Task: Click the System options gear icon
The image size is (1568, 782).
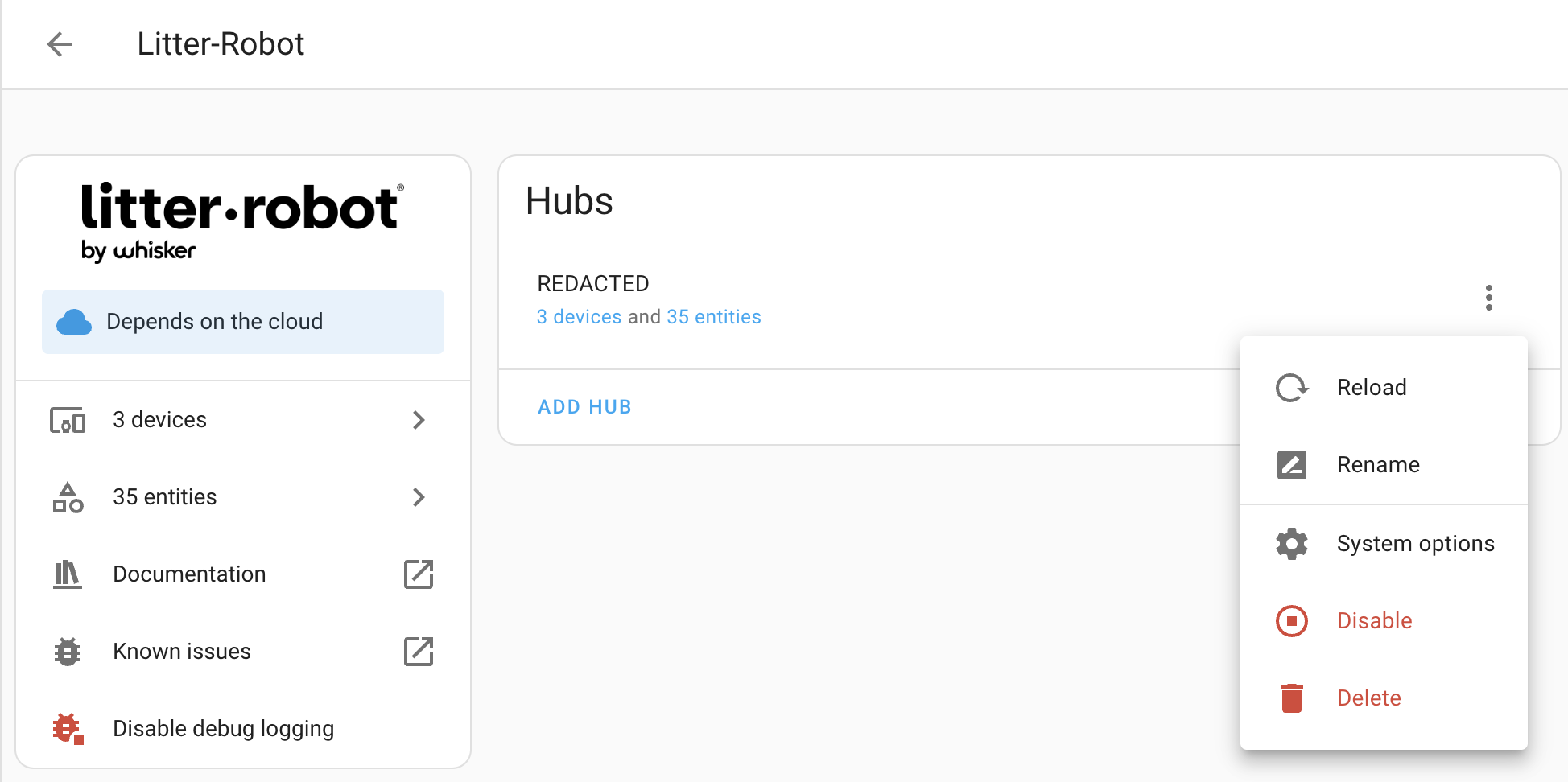Action: click(x=1292, y=544)
